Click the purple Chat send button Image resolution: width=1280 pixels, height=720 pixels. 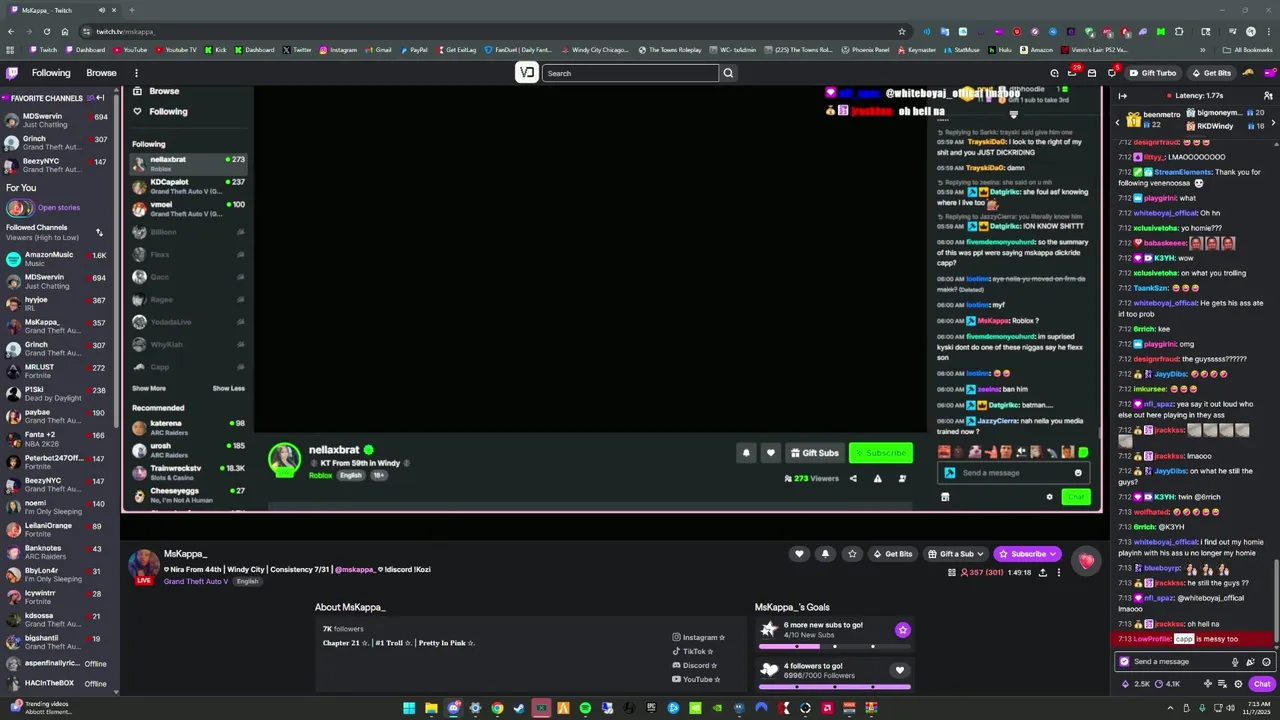(1262, 684)
